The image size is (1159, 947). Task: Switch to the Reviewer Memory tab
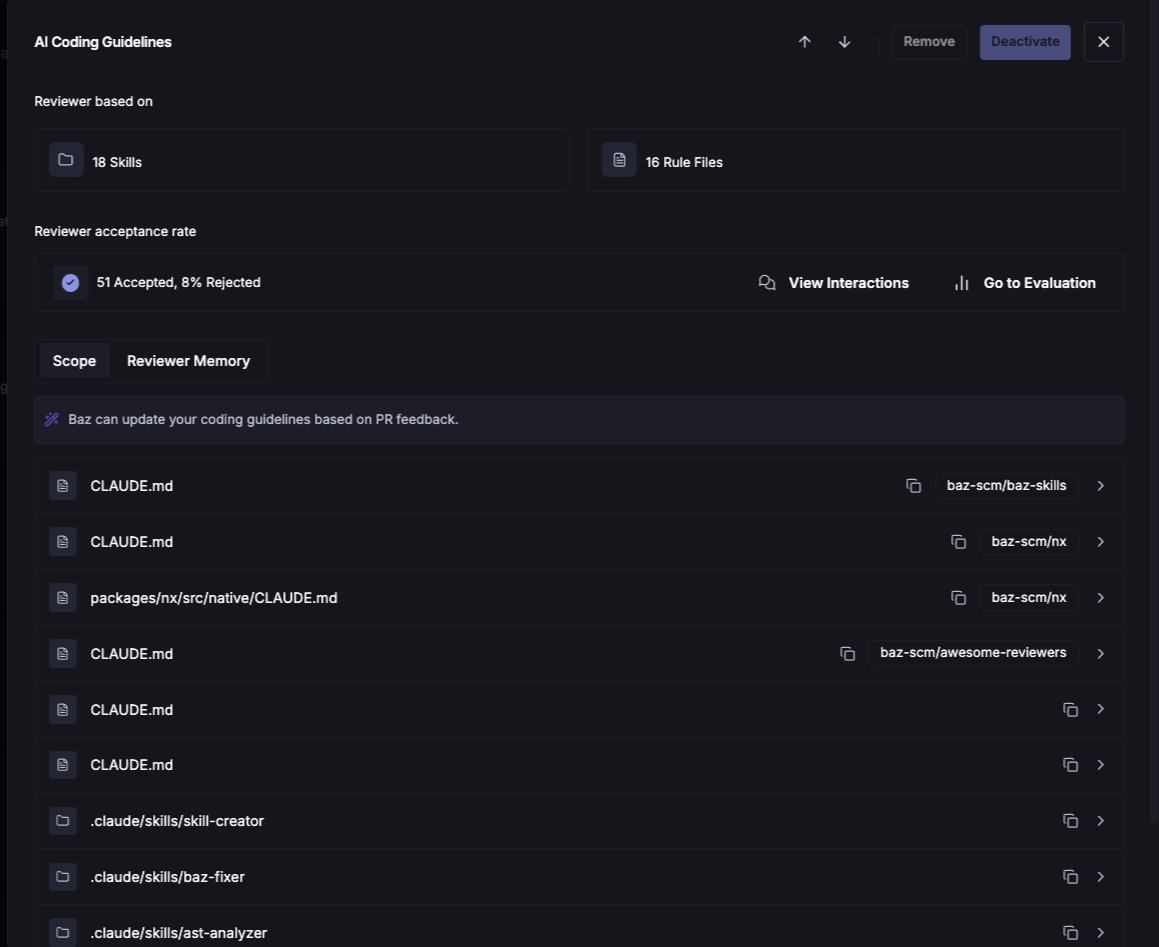(188, 361)
